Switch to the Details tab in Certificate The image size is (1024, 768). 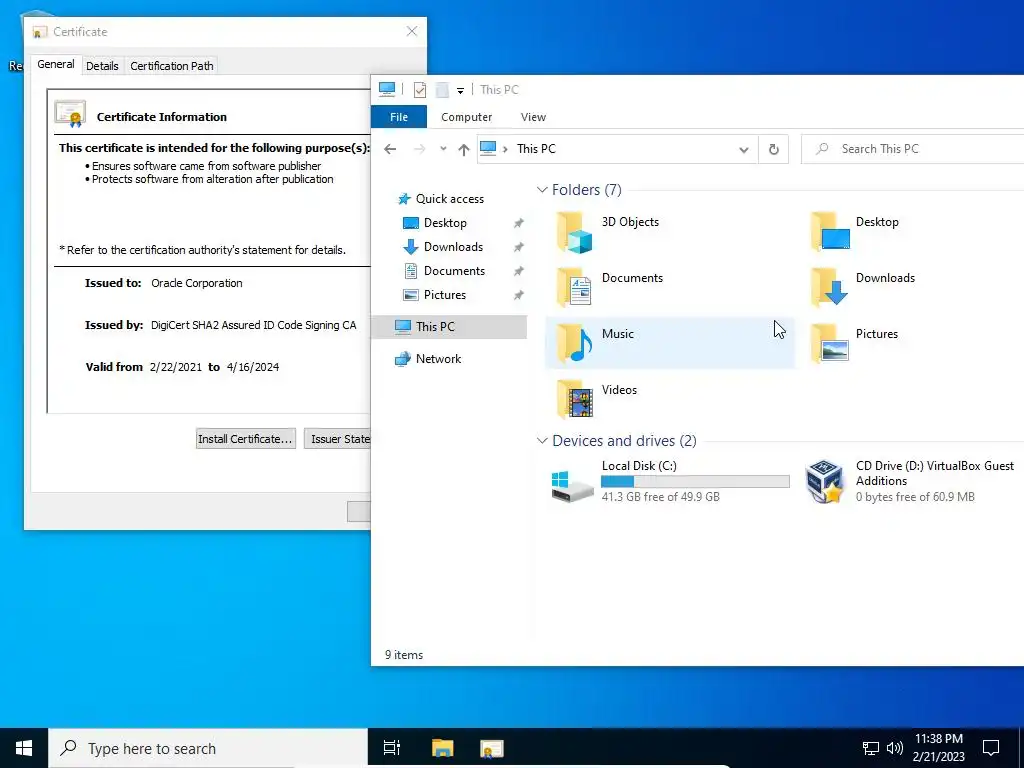(x=103, y=66)
